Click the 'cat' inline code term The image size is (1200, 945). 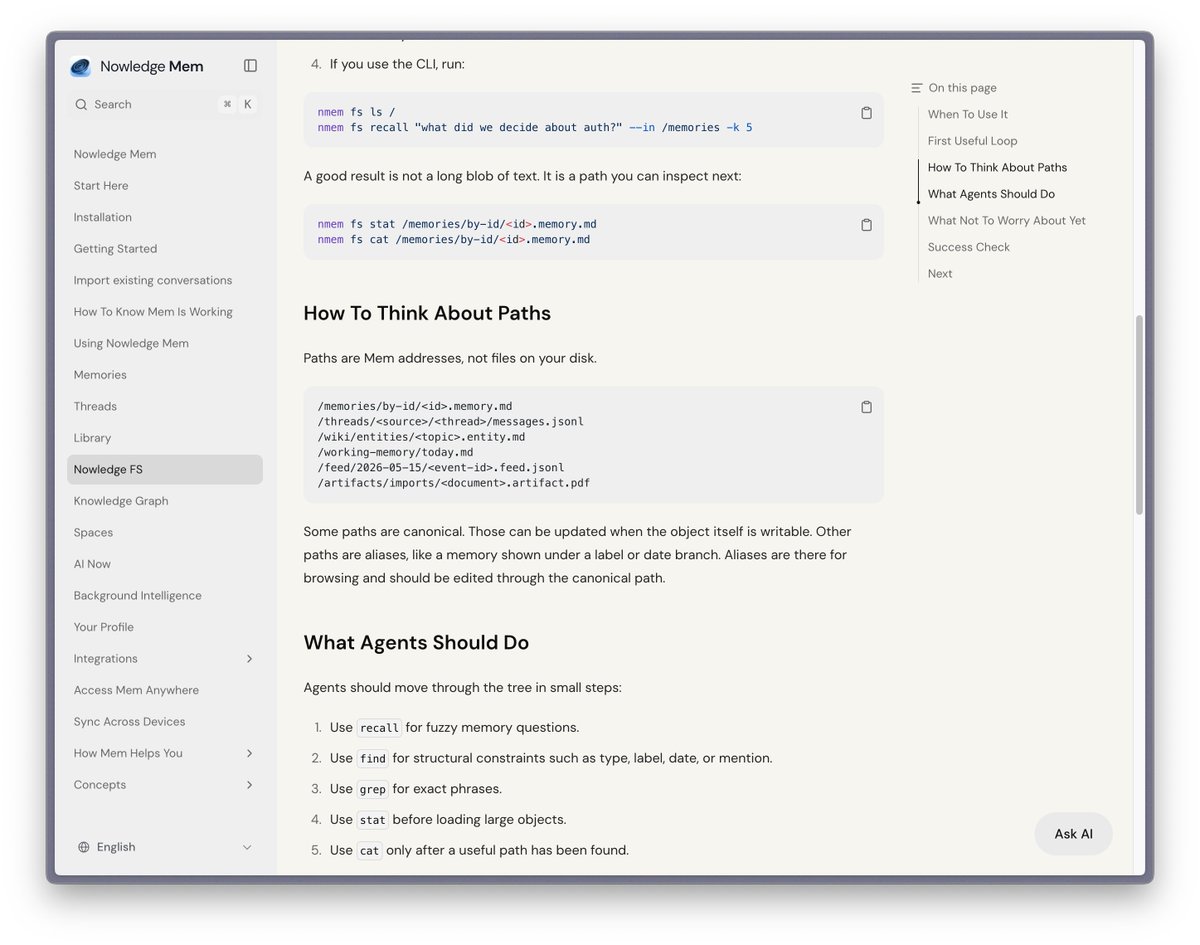click(x=369, y=851)
